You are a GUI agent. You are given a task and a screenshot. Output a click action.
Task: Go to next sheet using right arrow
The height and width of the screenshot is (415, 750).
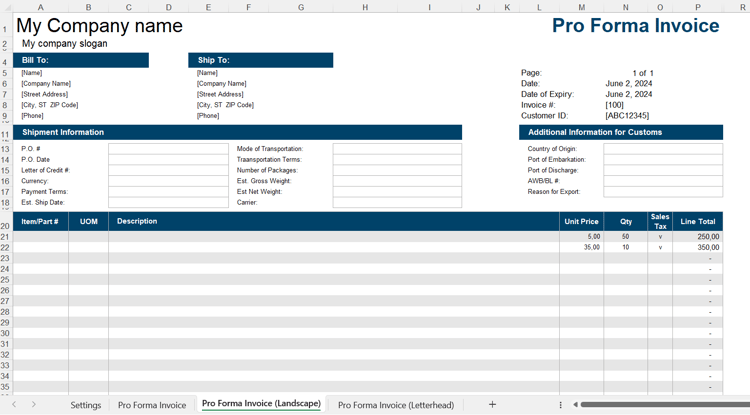click(x=33, y=404)
